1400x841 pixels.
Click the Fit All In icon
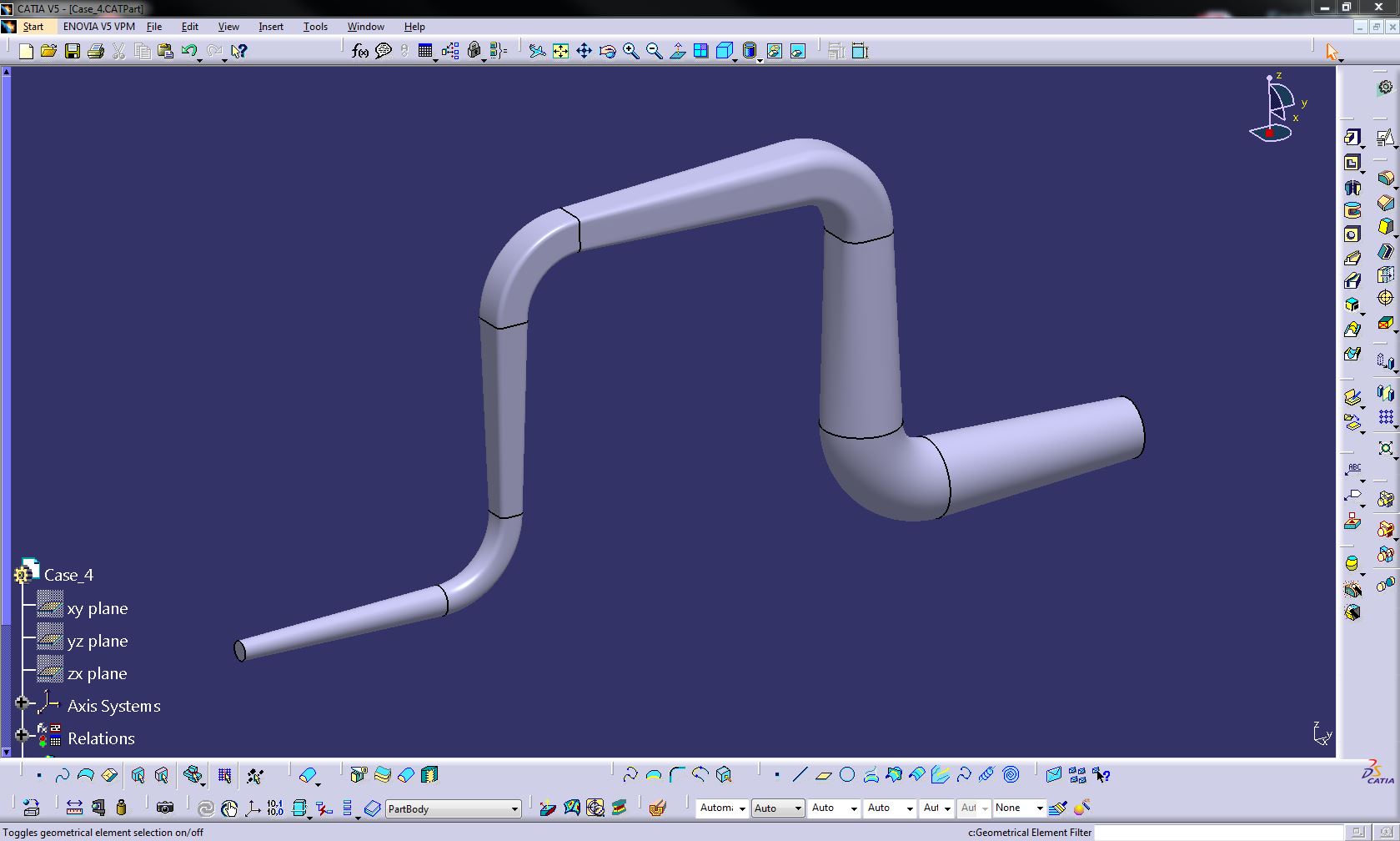(561, 52)
